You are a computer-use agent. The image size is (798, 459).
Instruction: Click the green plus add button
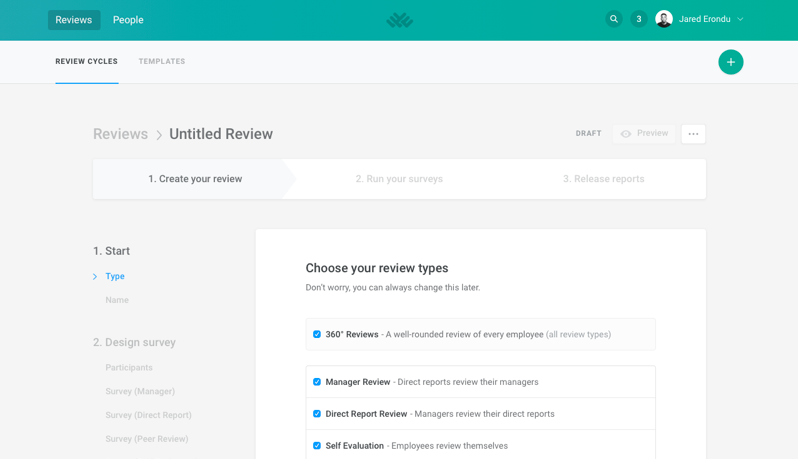pos(730,62)
